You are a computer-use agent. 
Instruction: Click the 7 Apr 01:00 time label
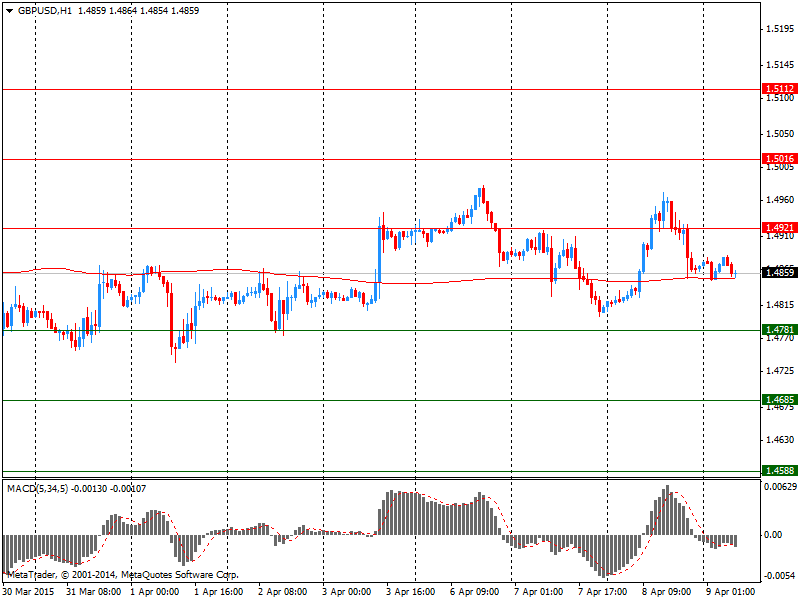click(x=538, y=592)
